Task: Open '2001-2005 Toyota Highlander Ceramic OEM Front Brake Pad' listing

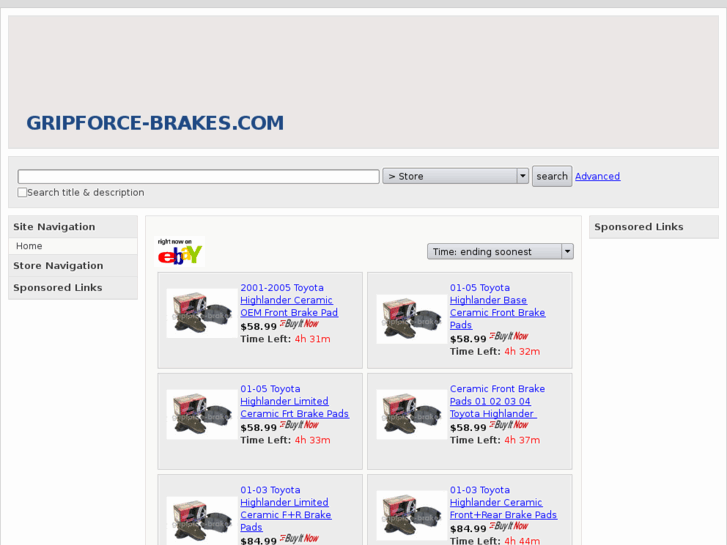Action: 289,300
